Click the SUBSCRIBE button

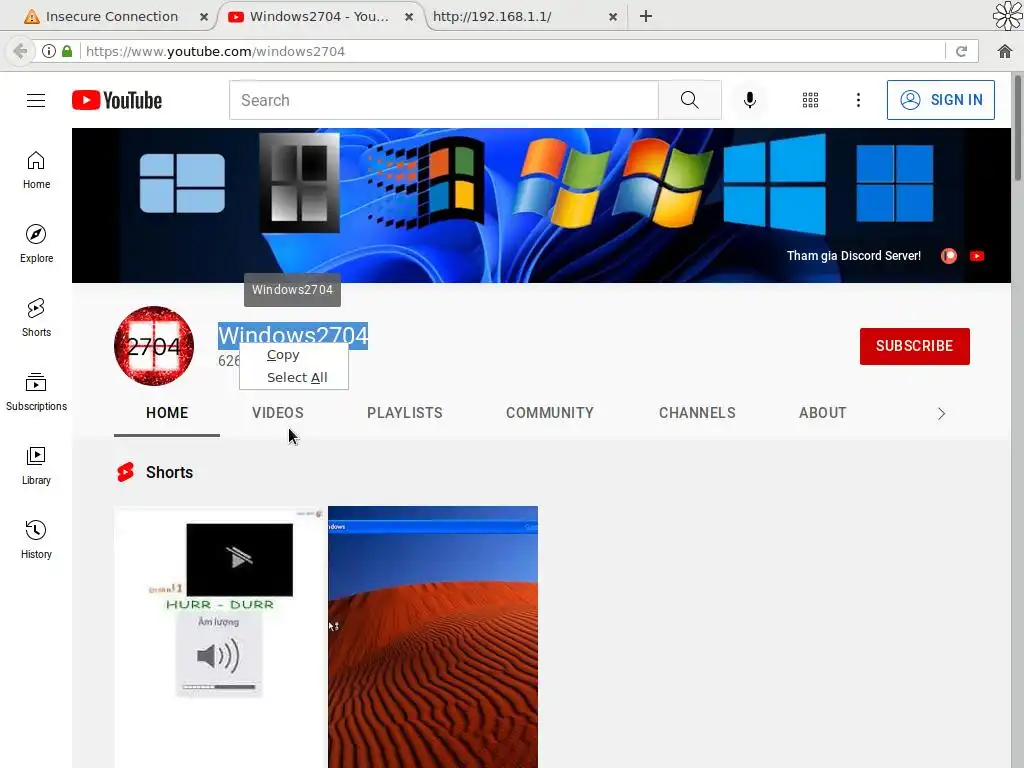(x=914, y=346)
